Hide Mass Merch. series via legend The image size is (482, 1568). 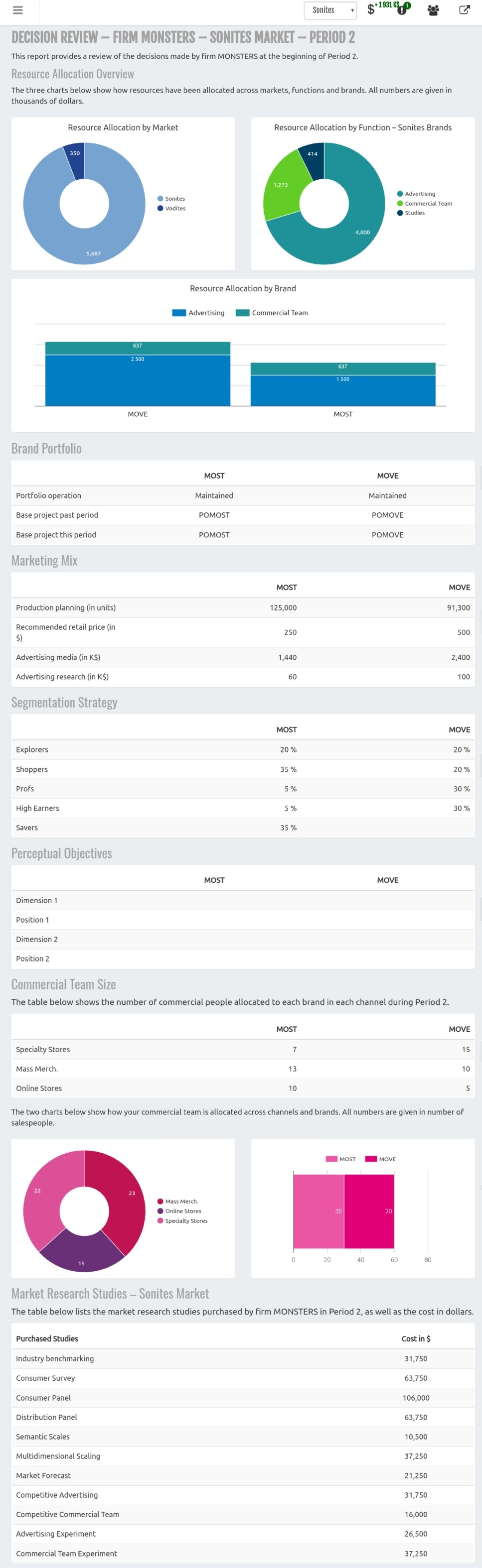(x=177, y=1201)
